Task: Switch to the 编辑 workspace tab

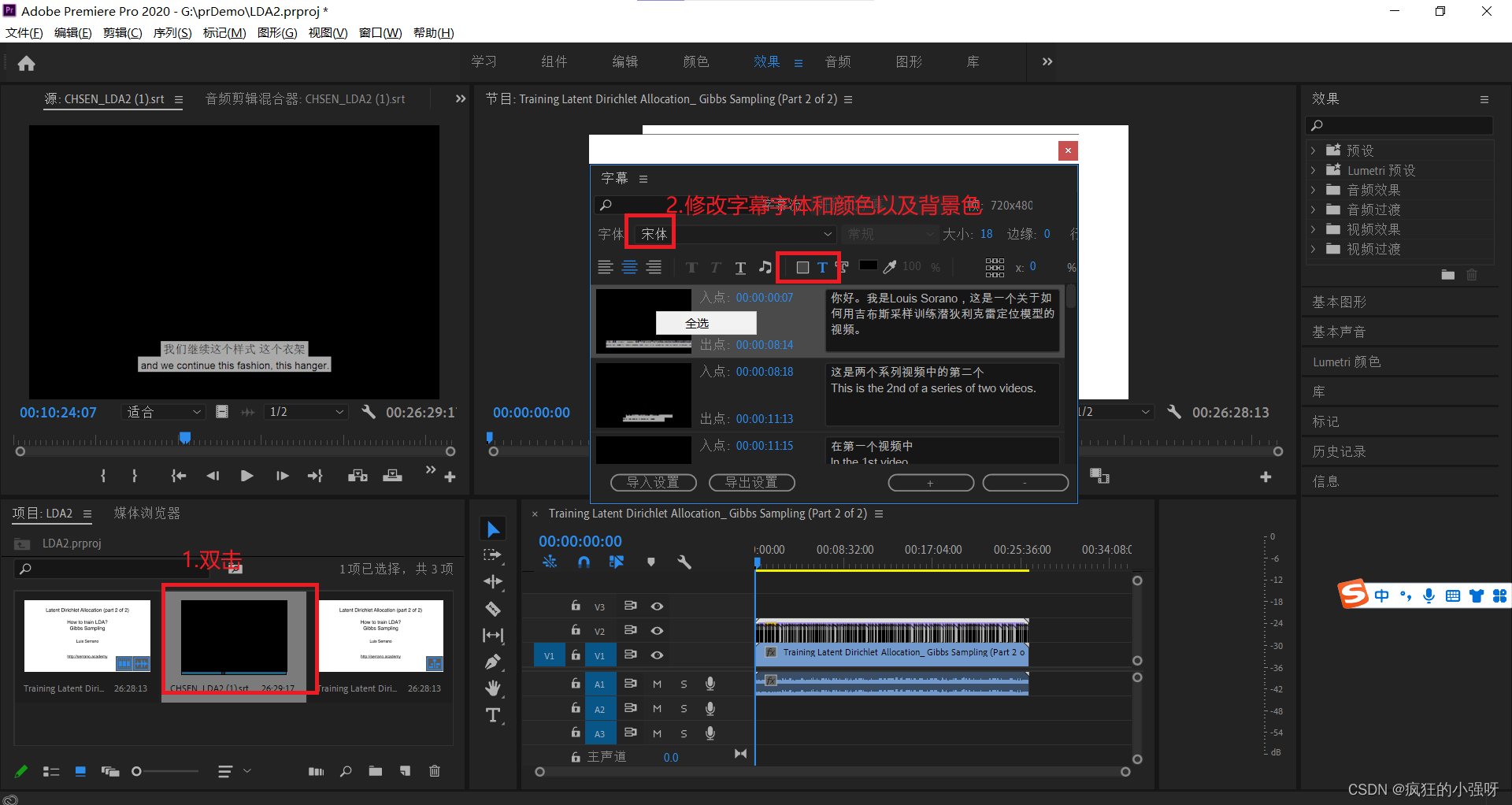Action: point(625,61)
